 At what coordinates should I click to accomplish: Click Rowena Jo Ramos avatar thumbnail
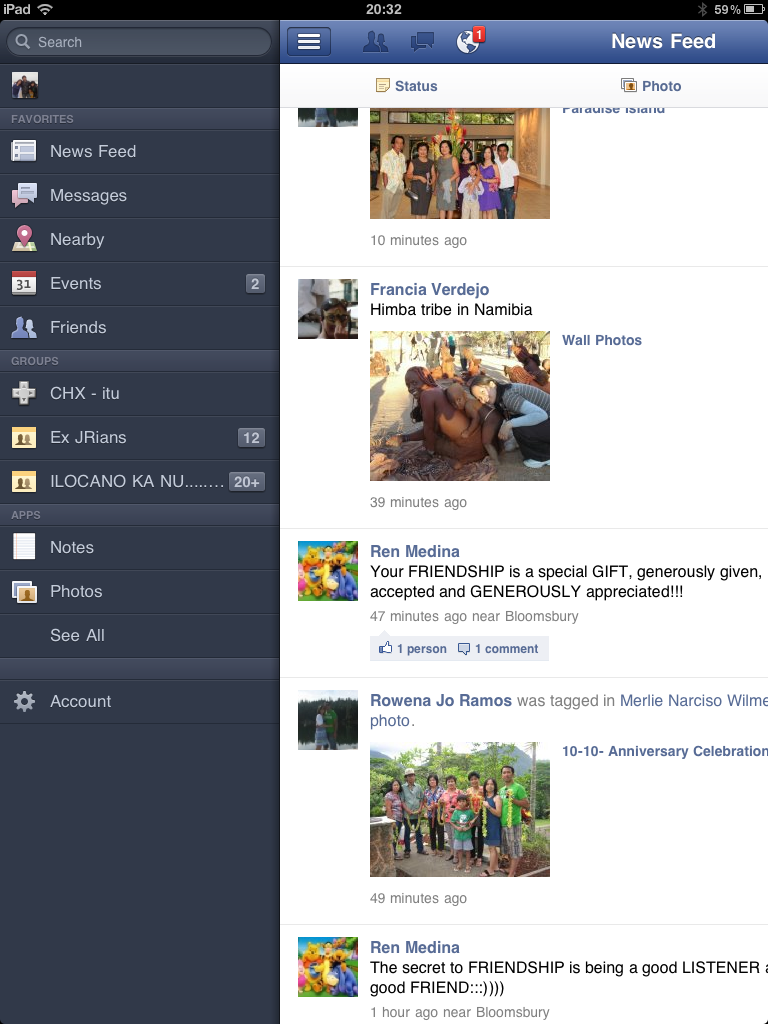point(328,720)
